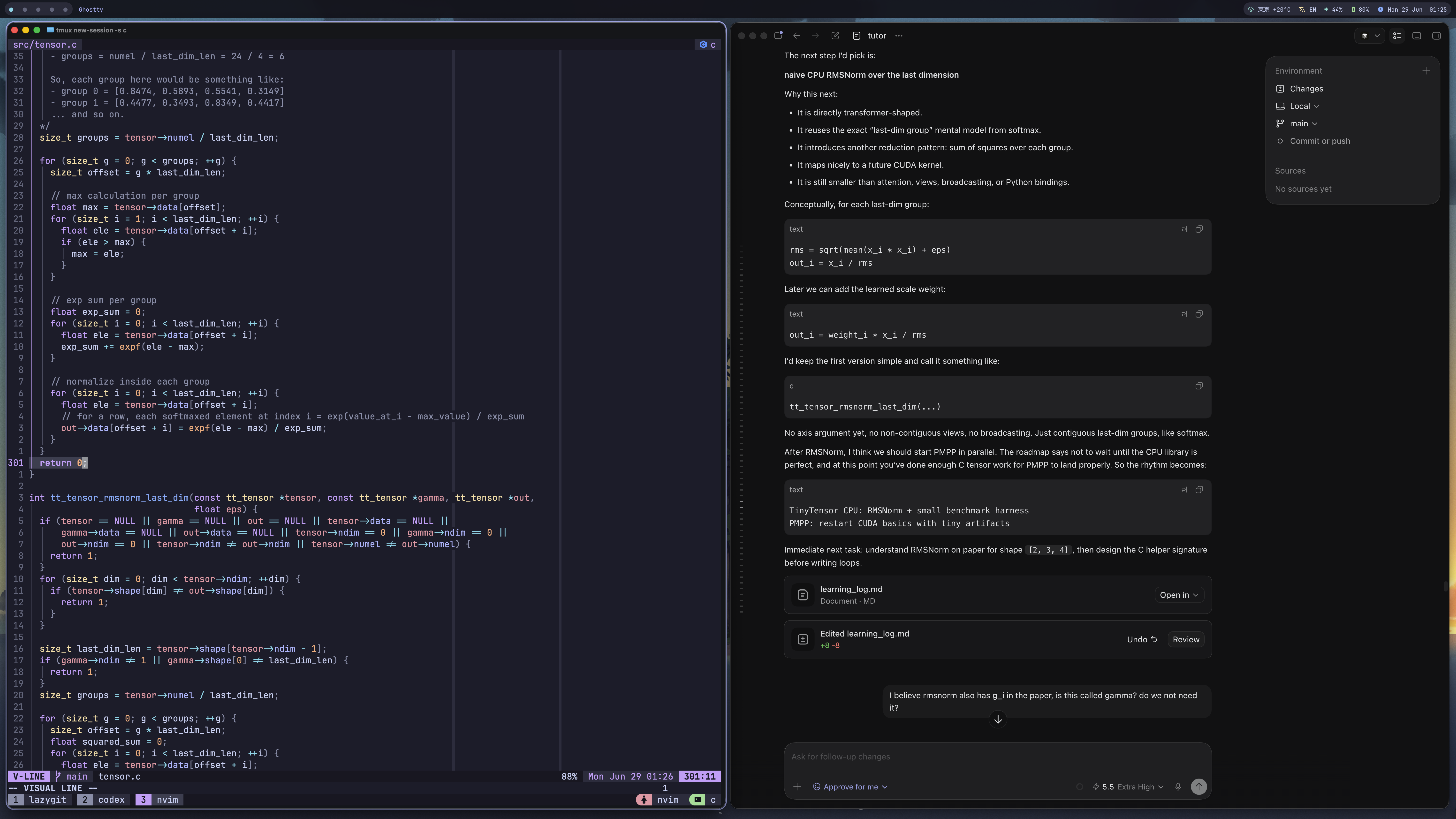This screenshot has height=819, width=1456.
Task: Click the folder icon in the Ghostty title bar
Action: tap(50, 30)
